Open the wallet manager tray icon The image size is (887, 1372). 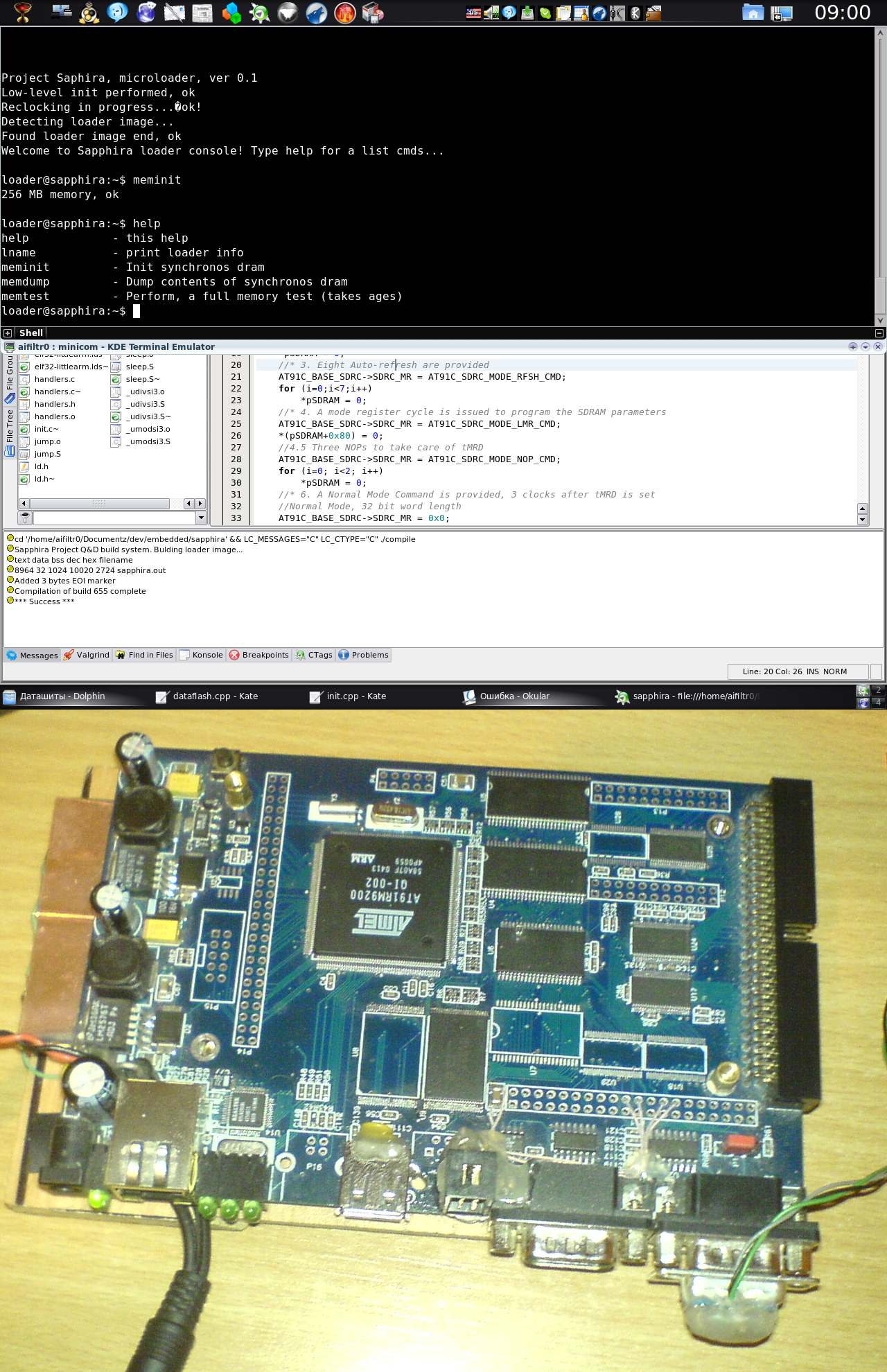coord(653,12)
